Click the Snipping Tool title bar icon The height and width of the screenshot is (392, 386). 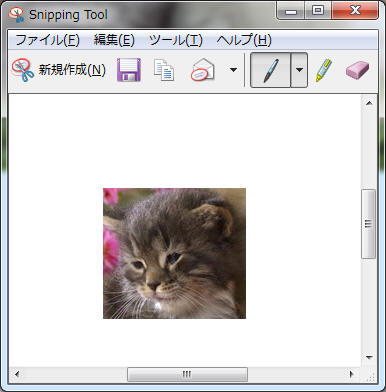tap(16, 15)
